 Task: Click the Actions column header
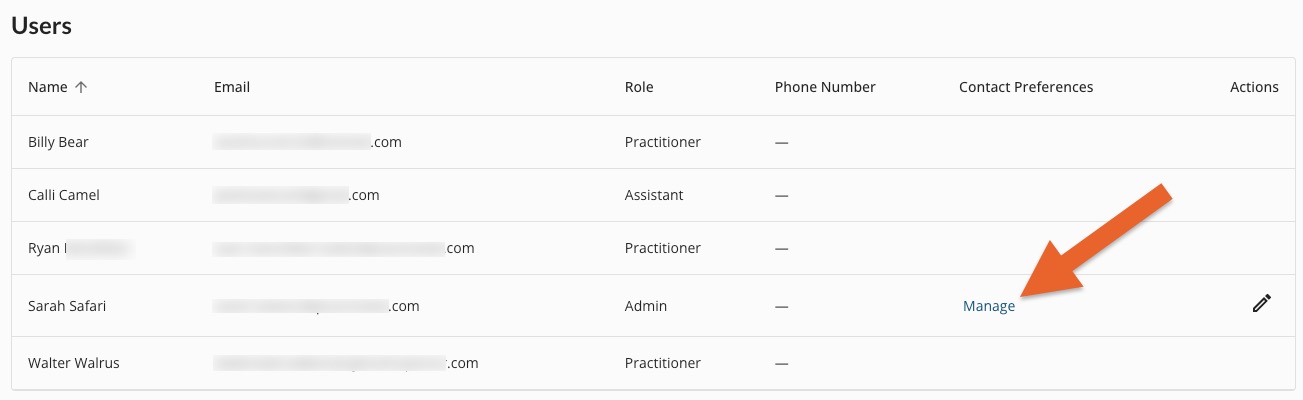point(1254,87)
